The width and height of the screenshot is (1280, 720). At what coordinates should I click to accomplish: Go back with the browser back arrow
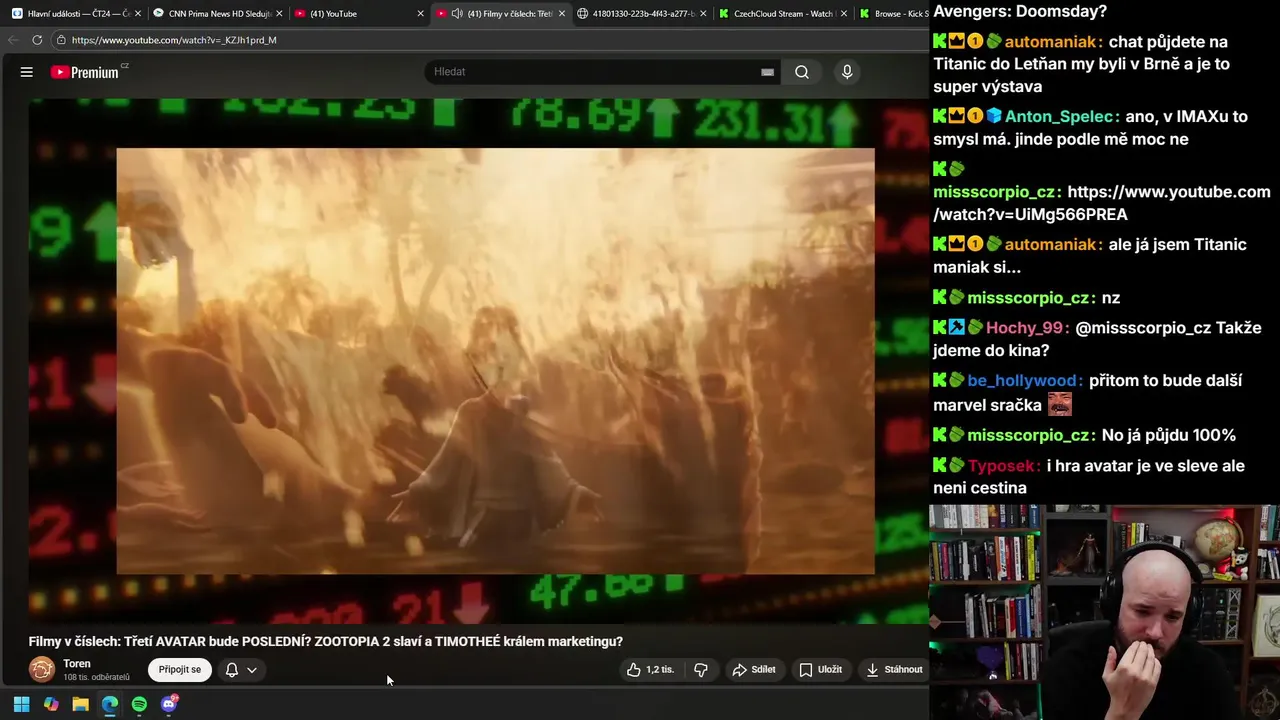click(x=13, y=40)
